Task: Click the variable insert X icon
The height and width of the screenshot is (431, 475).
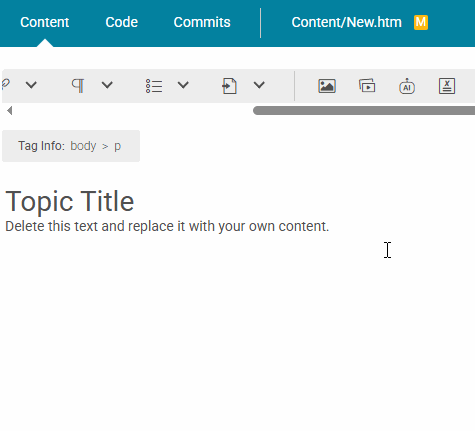Action: point(447,86)
